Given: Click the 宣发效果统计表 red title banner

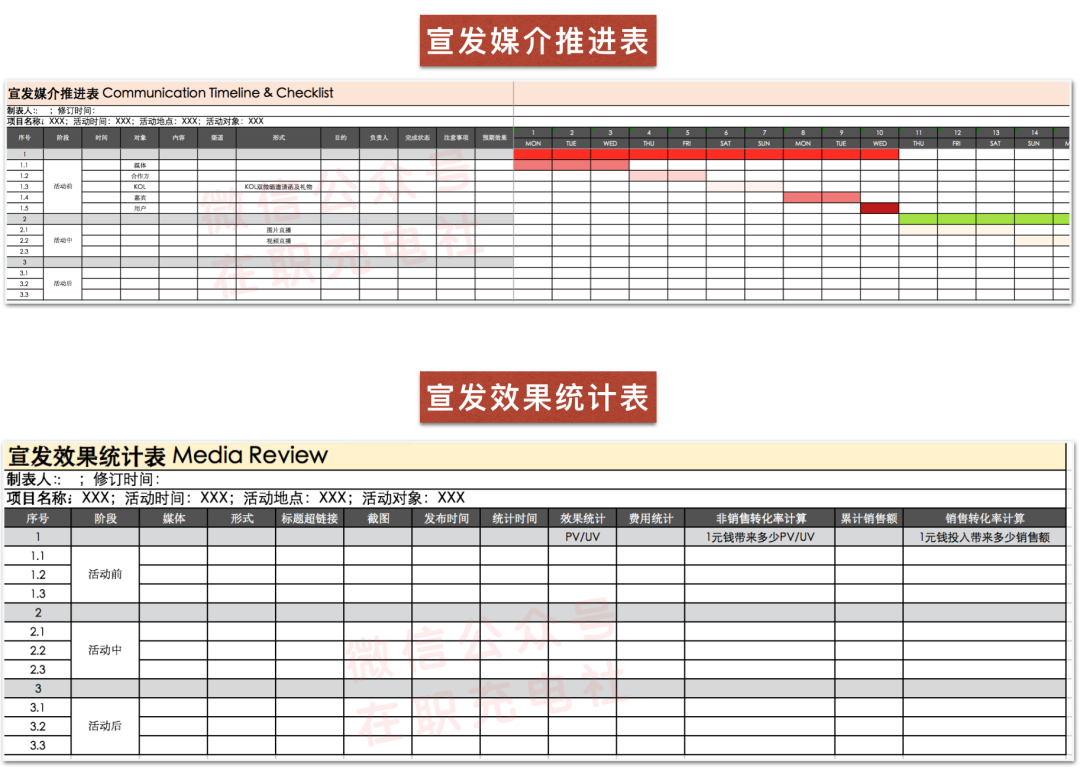Looking at the screenshot, I should point(537,397).
